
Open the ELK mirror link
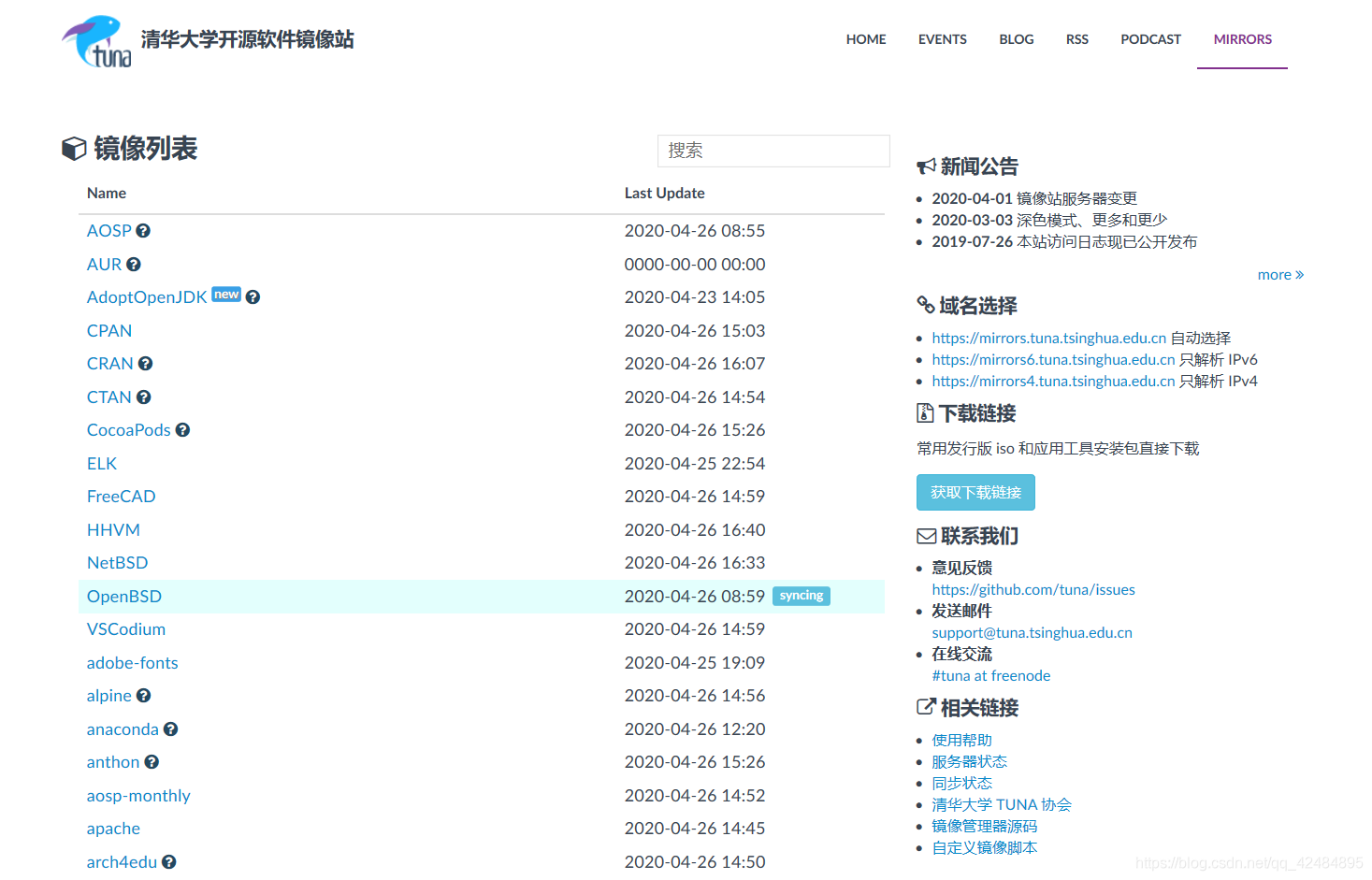tap(102, 464)
